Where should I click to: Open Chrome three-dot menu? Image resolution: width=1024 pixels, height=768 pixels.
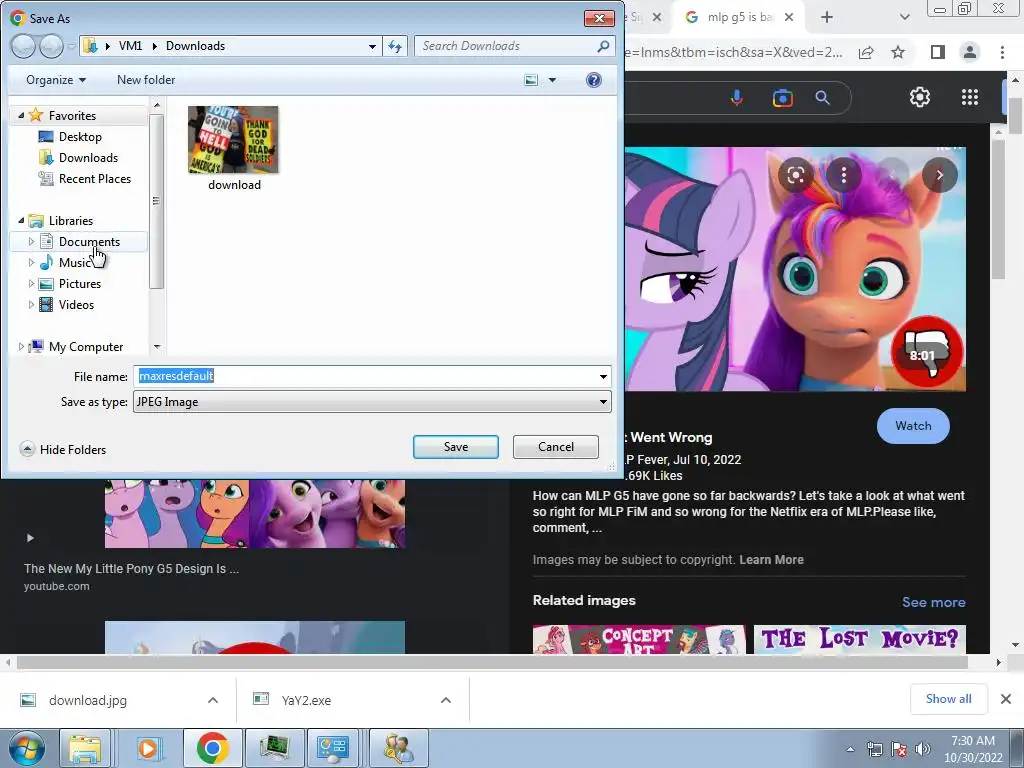(1002, 52)
